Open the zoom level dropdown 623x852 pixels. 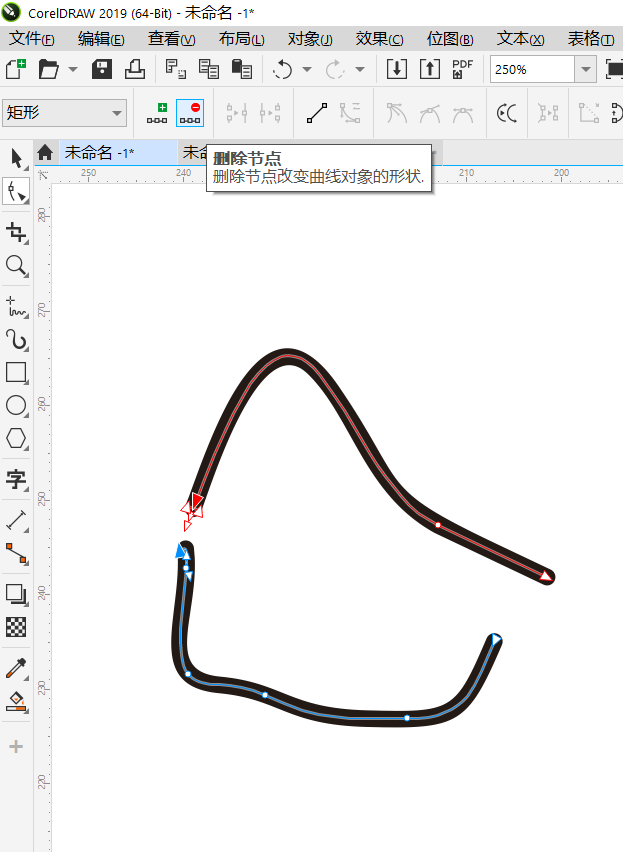point(585,69)
